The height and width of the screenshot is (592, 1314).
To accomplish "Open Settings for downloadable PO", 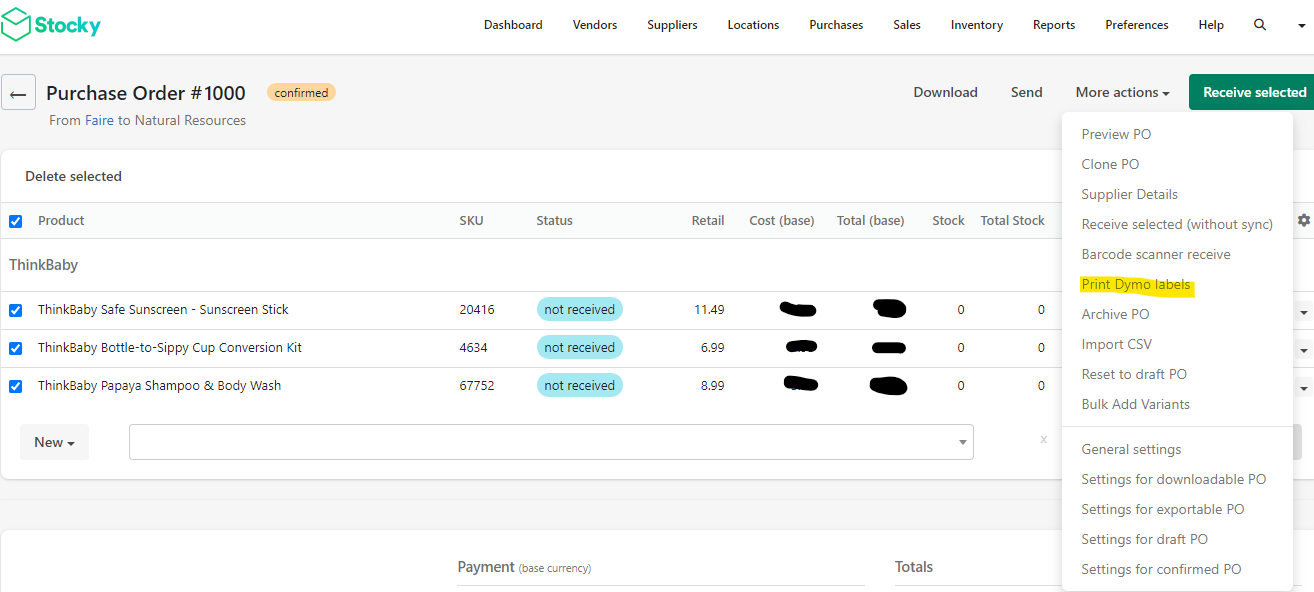I will coord(1173,479).
